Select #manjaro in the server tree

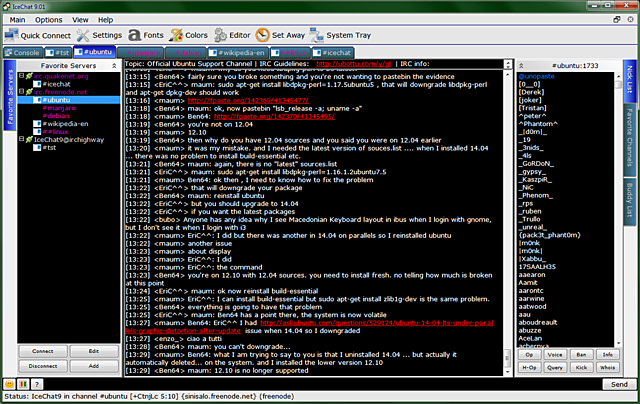coord(59,108)
